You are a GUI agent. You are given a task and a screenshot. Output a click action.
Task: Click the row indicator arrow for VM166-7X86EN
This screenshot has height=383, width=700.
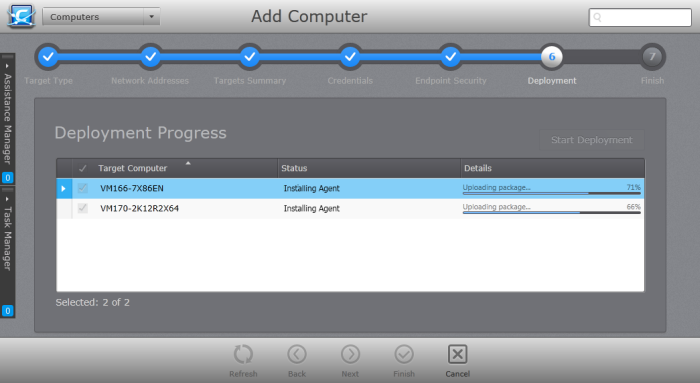(63, 188)
